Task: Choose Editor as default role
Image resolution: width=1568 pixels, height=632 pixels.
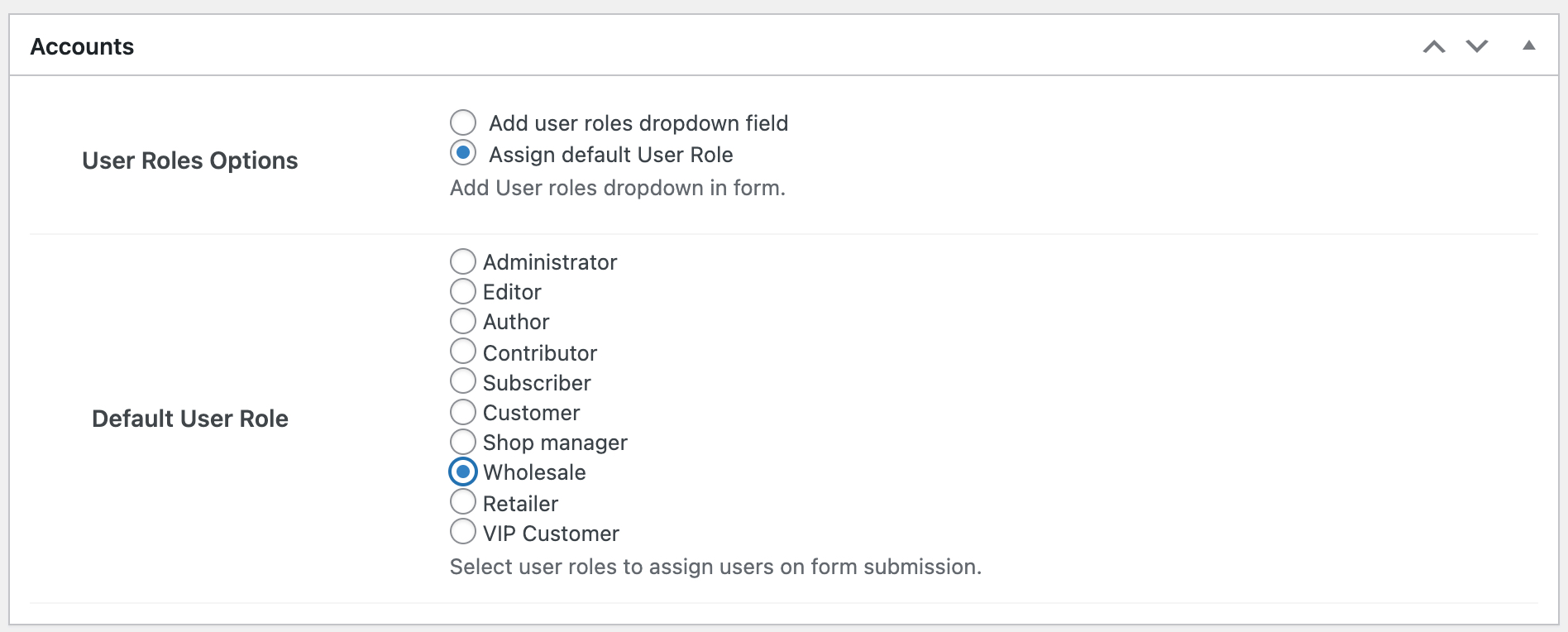Action: (463, 291)
